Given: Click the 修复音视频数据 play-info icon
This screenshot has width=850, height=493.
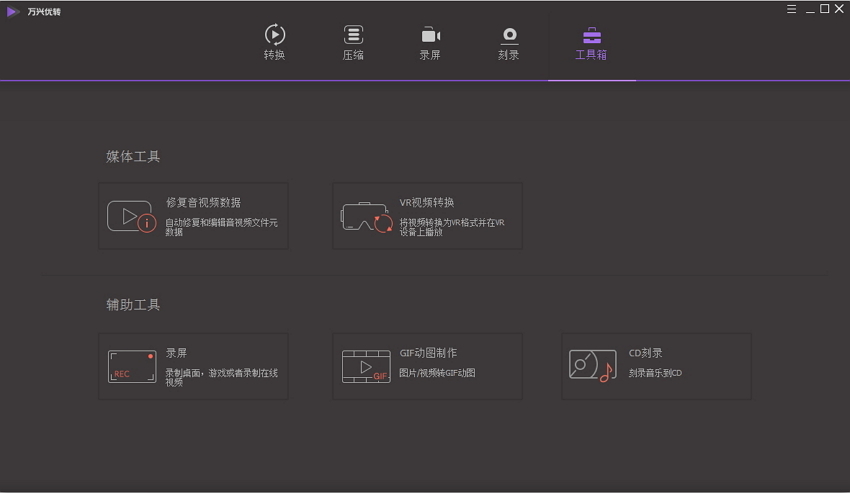Looking at the screenshot, I should (131, 216).
